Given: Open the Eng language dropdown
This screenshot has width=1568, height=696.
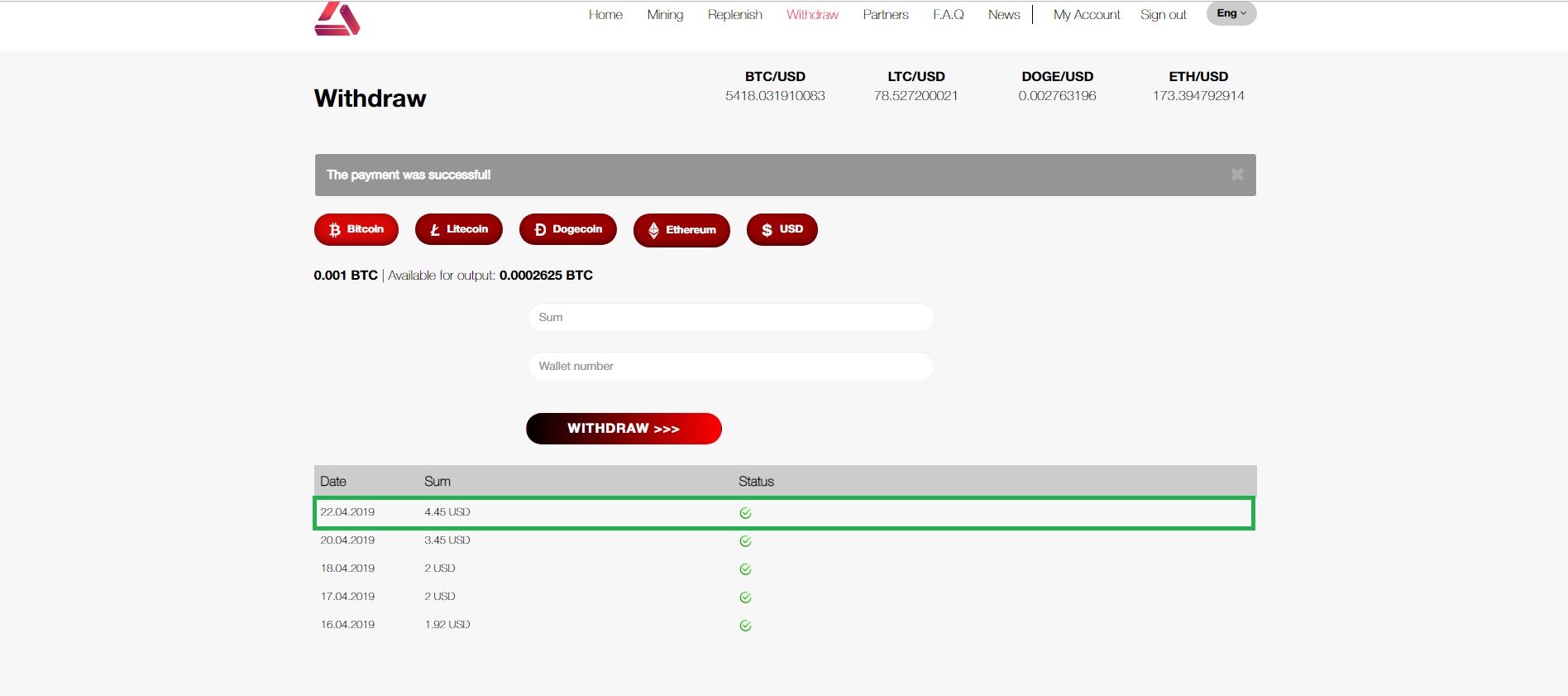Looking at the screenshot, I should (x=1231, y=13).
